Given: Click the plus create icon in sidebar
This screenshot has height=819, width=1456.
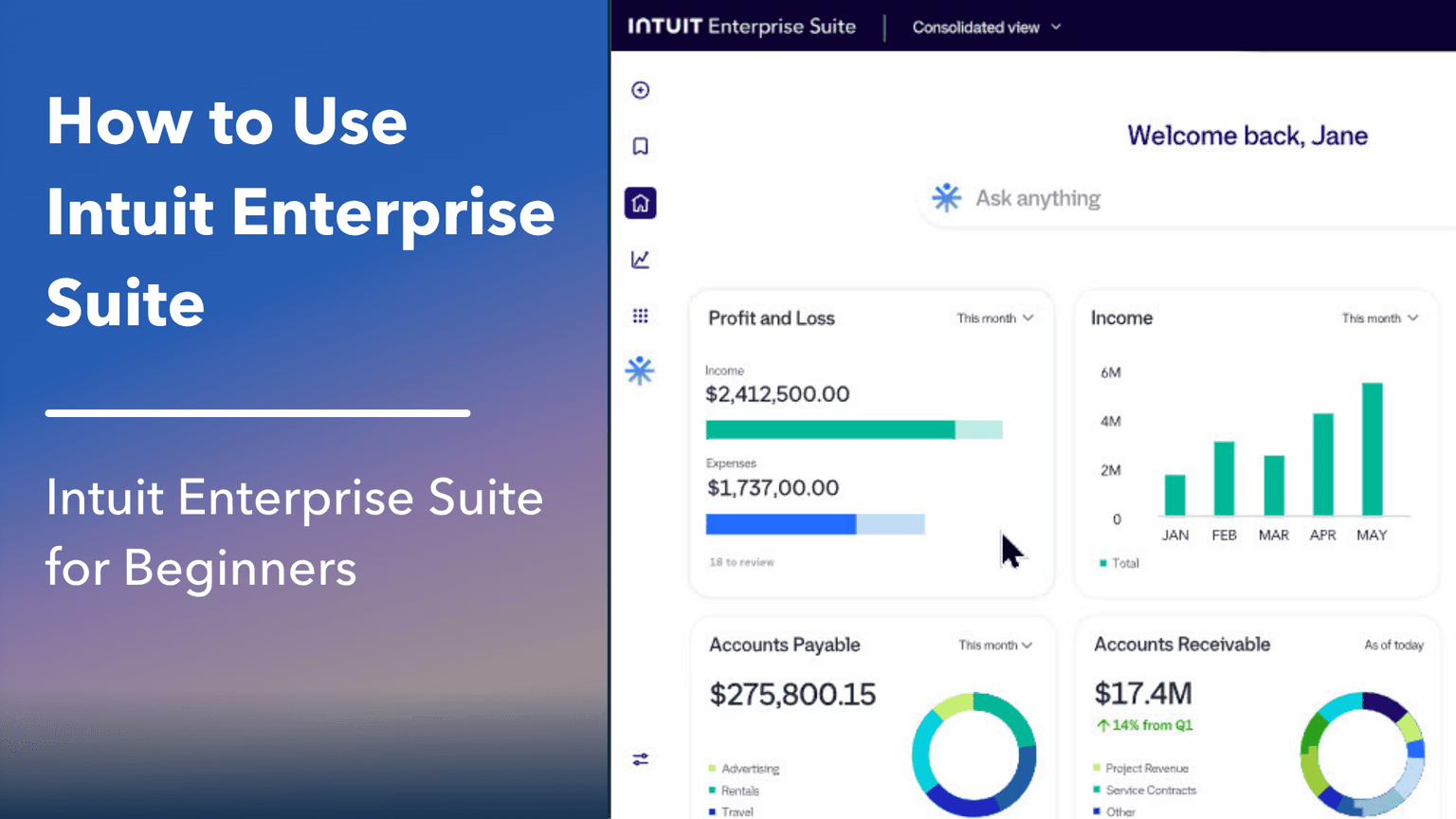Looking at the screenshot, I should [641, 90].
